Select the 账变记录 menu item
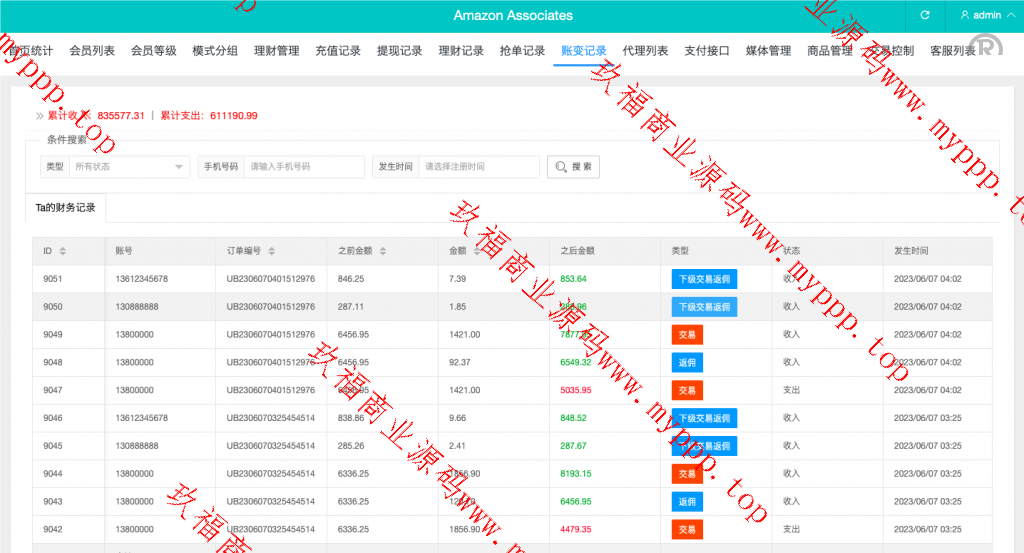The image size is (1024, 553). click(584, 51)
